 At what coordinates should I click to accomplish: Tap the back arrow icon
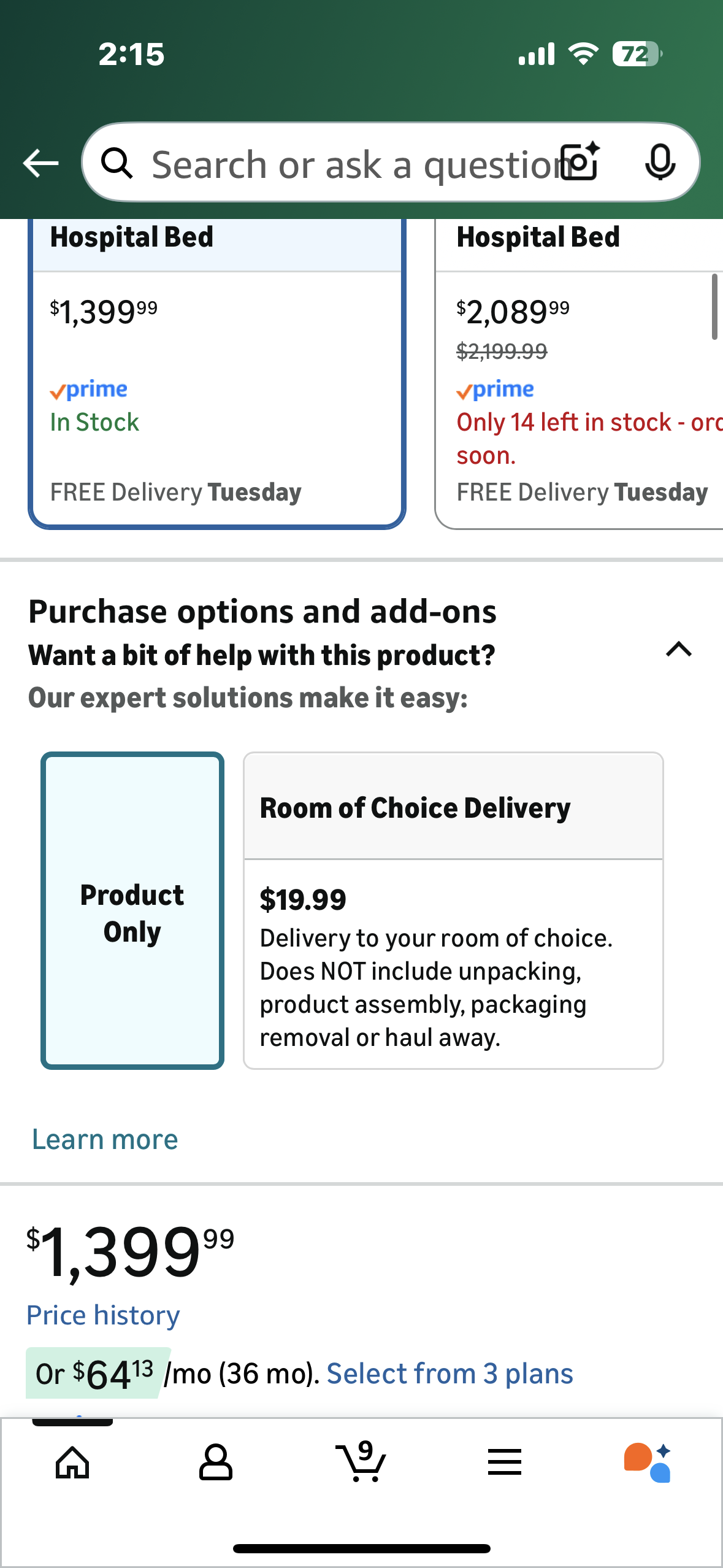pyautogui.click(x=40, y=163)
